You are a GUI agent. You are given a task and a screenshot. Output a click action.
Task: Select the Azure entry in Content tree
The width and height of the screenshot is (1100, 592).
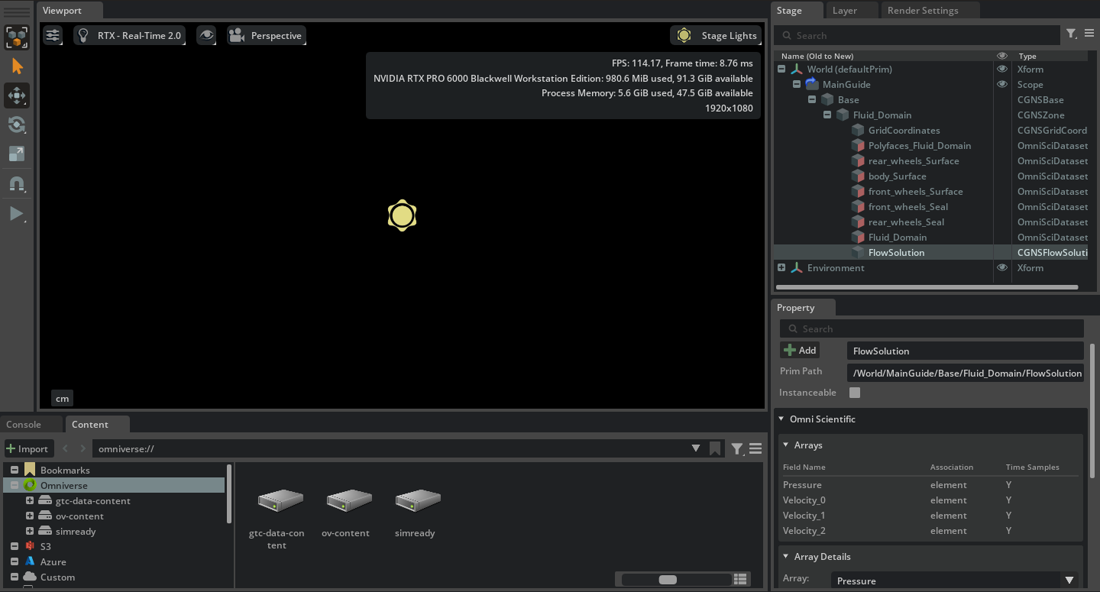[x=53, y=562]
